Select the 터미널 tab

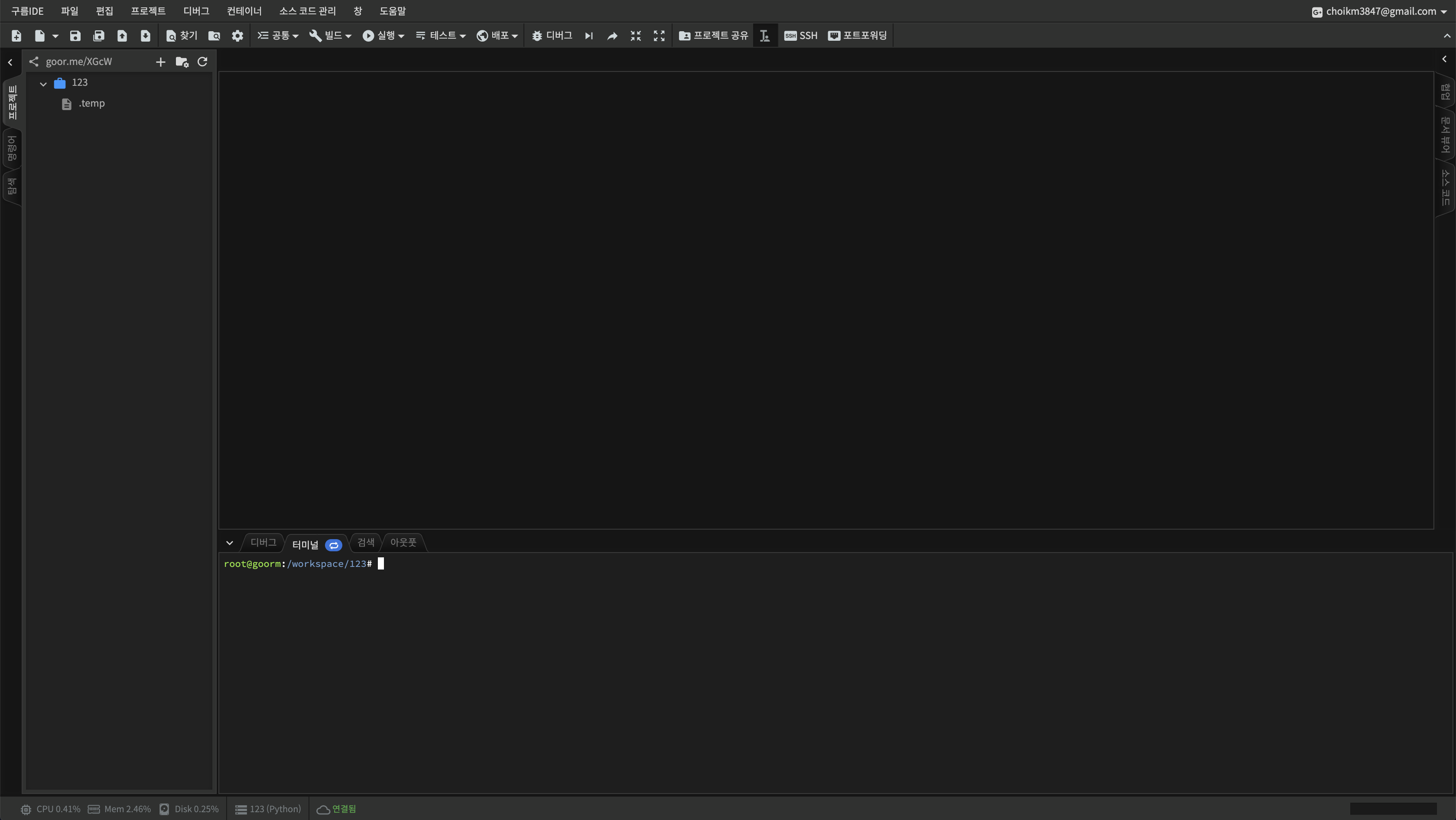(304, 543)
